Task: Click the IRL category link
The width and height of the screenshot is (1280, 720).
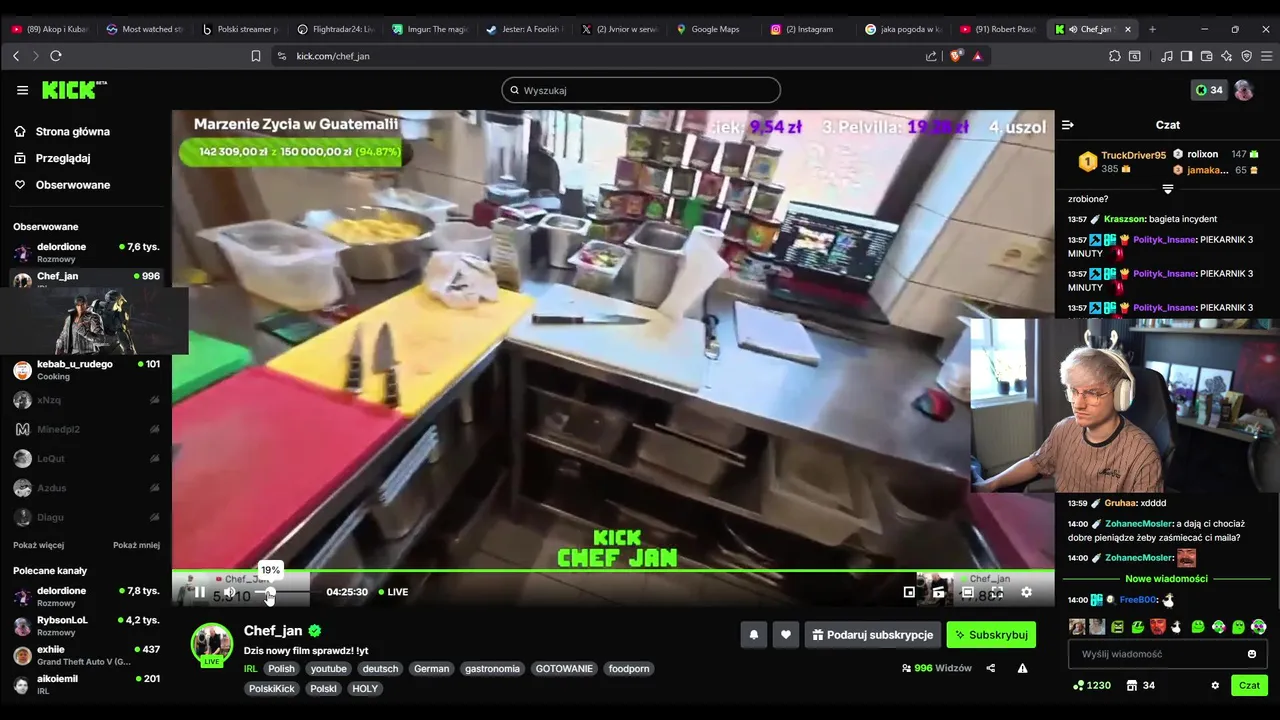Action: (x=251, y=668)
